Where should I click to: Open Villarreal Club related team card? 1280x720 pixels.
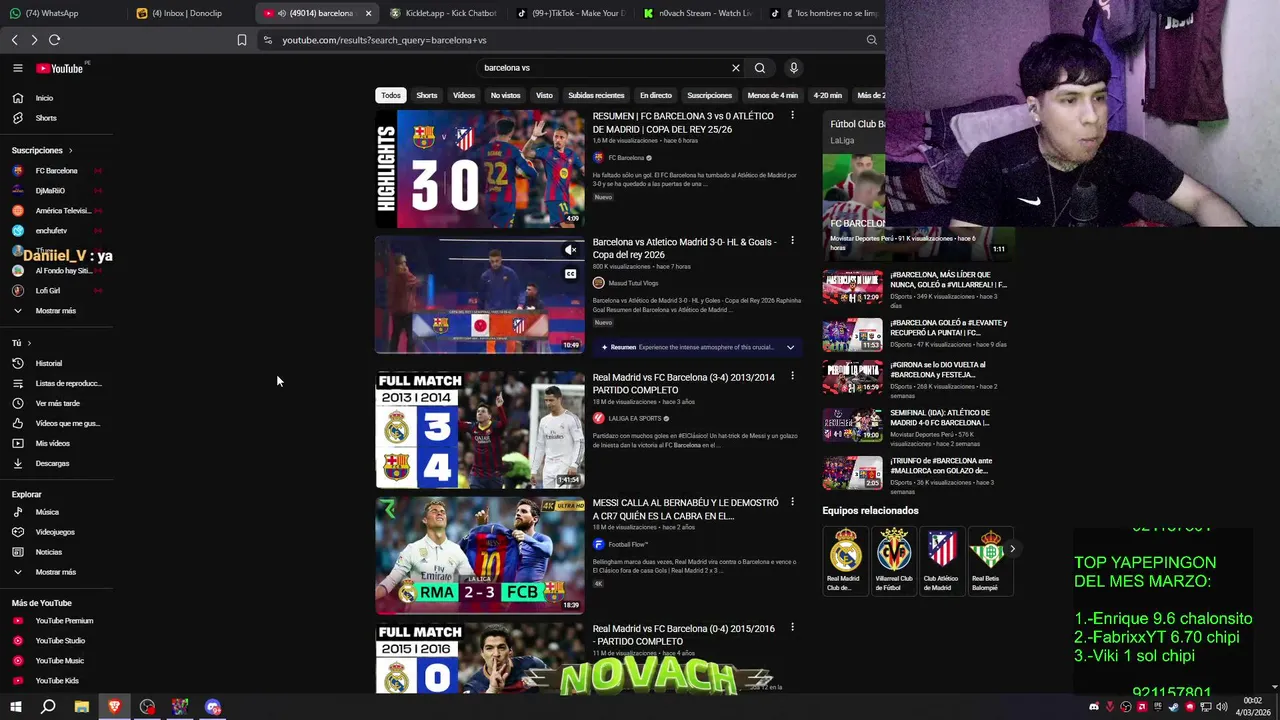click(894, 561)
